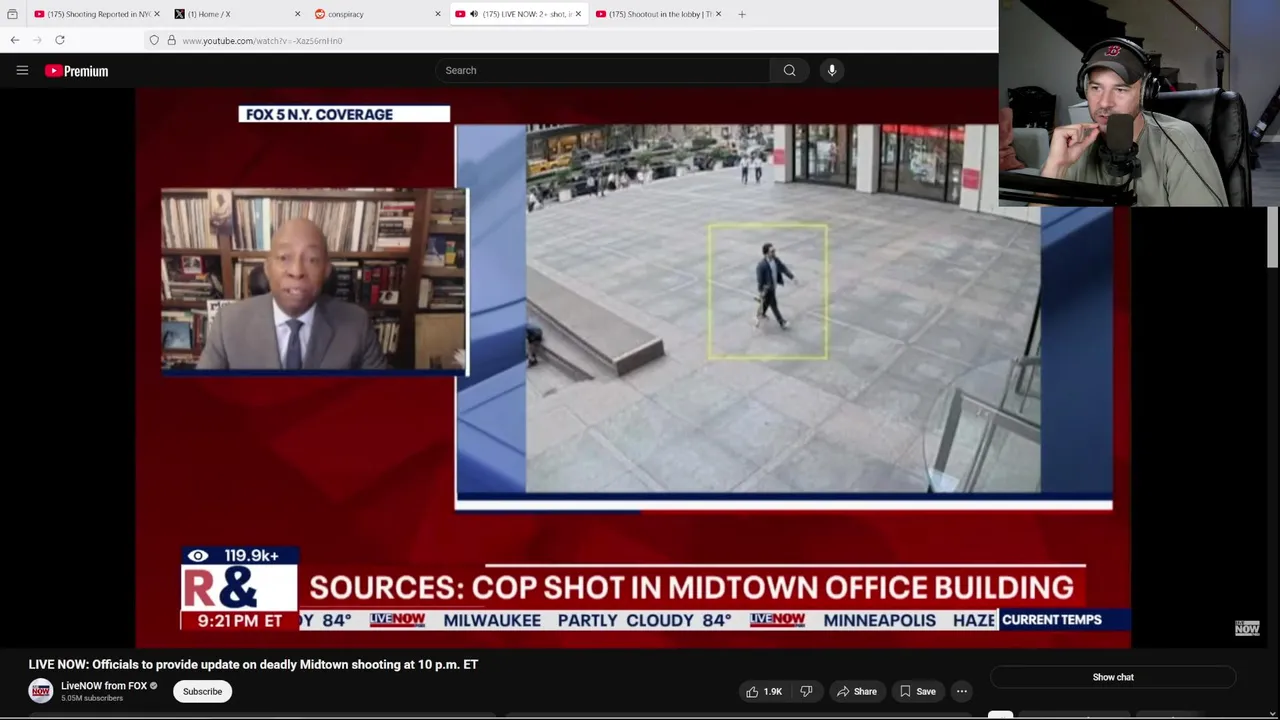Click the magnifier search button
Image resolution: width=1280 pixels, height=720 pixels.
[x=790, y=70]
